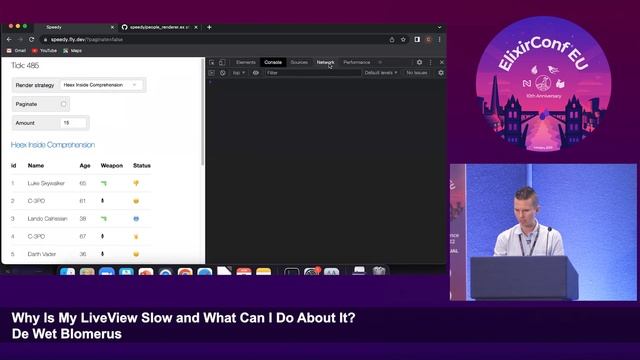Click the browser forward arrow
640x360 pixels.
pos(20,40)
